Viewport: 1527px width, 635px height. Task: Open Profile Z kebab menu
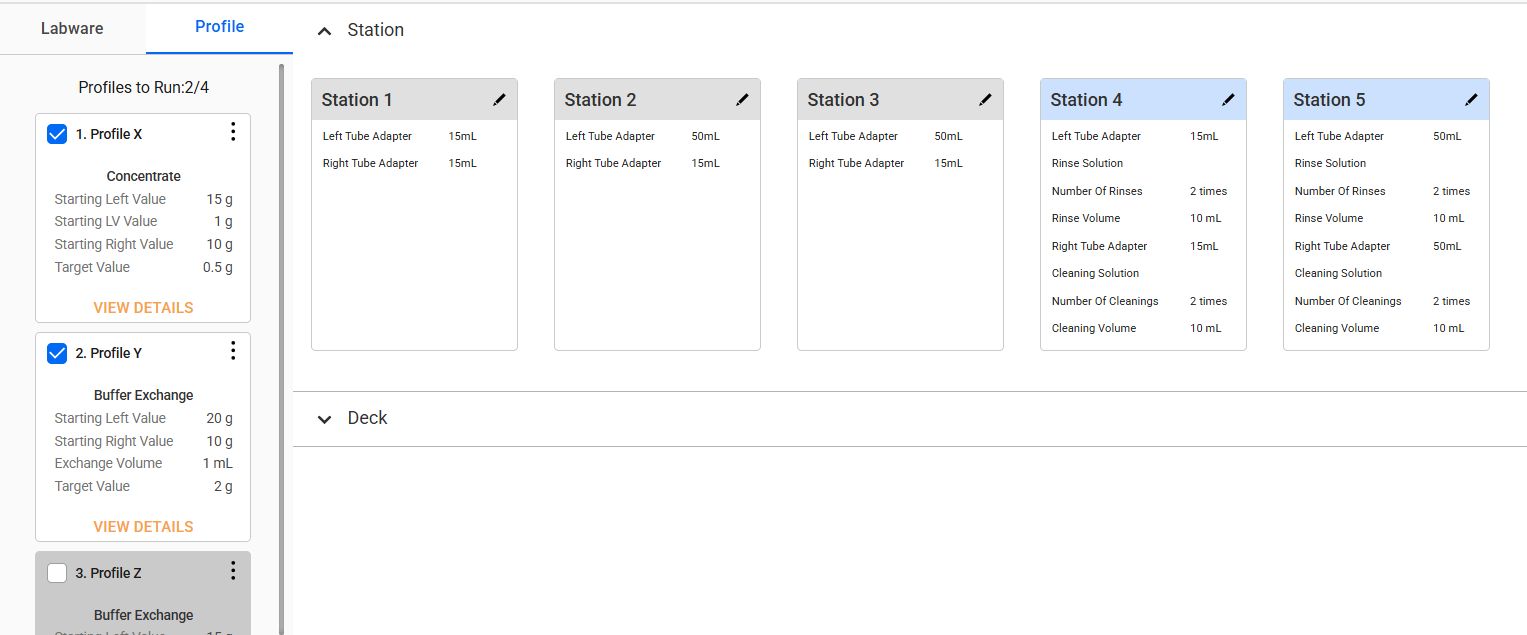tap(233, 571)
